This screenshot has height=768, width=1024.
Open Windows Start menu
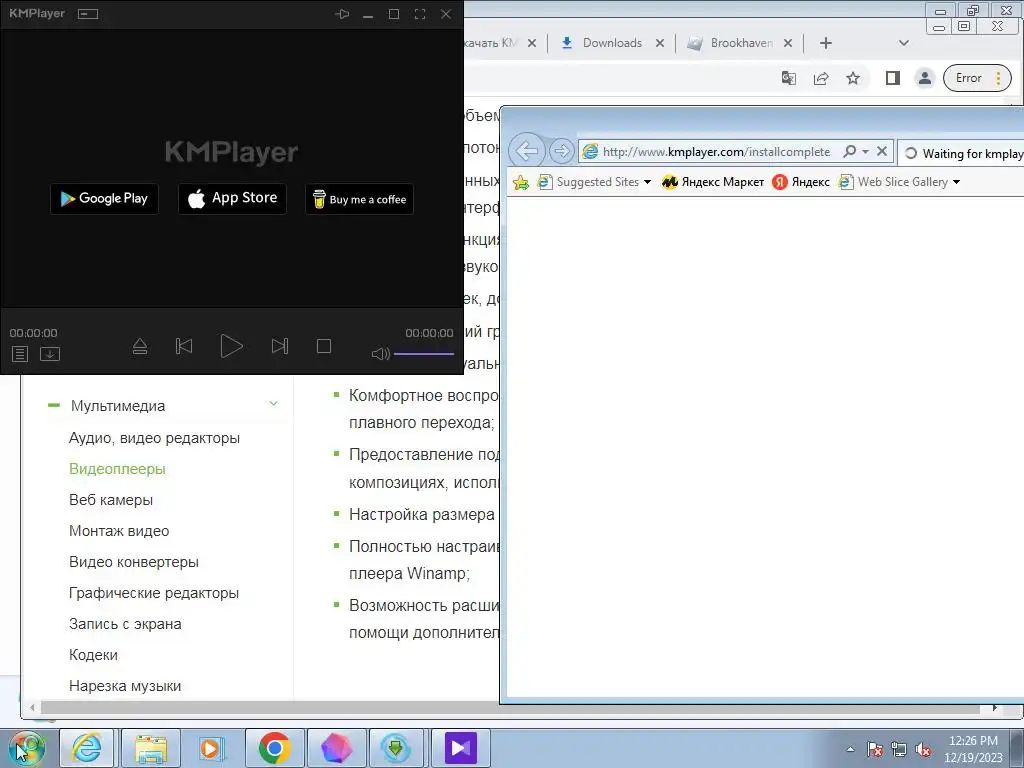tap(26, 748)
